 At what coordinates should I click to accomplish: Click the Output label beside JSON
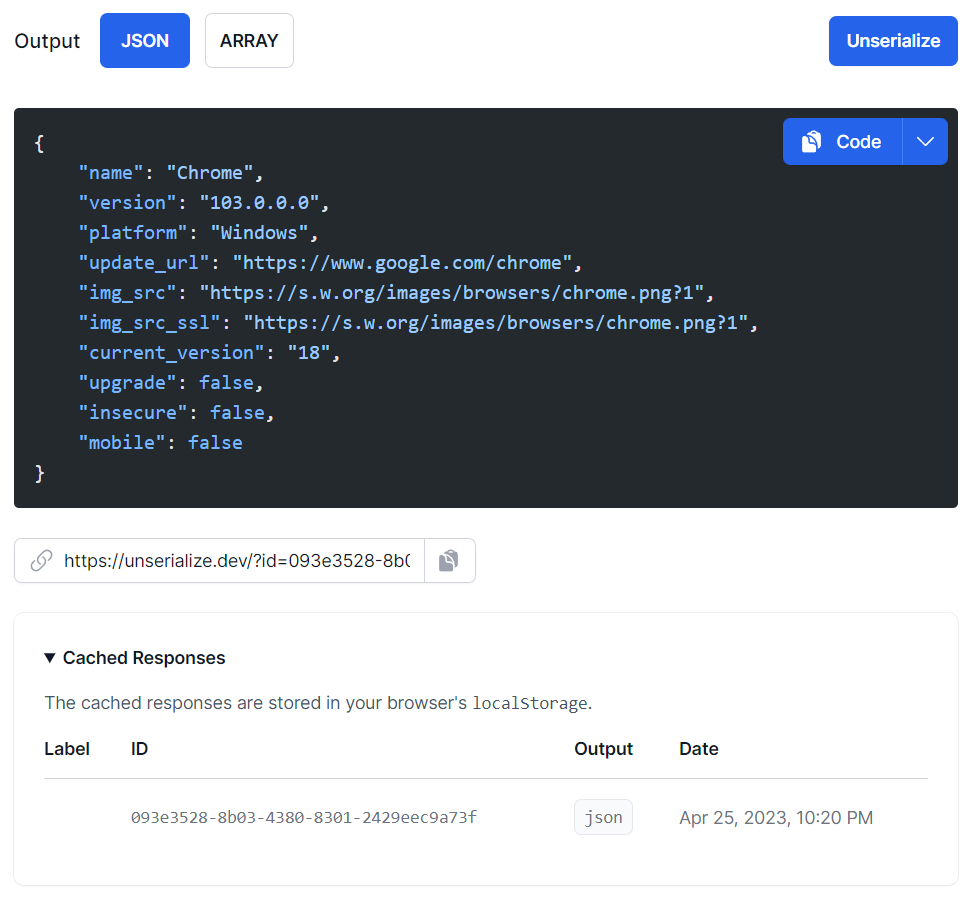(x=47, y=41)
